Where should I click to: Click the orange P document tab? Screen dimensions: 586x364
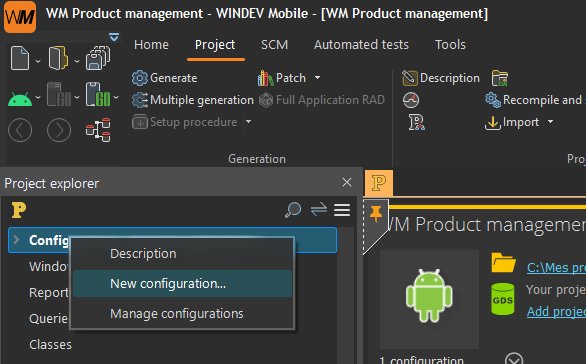[379, 183]
